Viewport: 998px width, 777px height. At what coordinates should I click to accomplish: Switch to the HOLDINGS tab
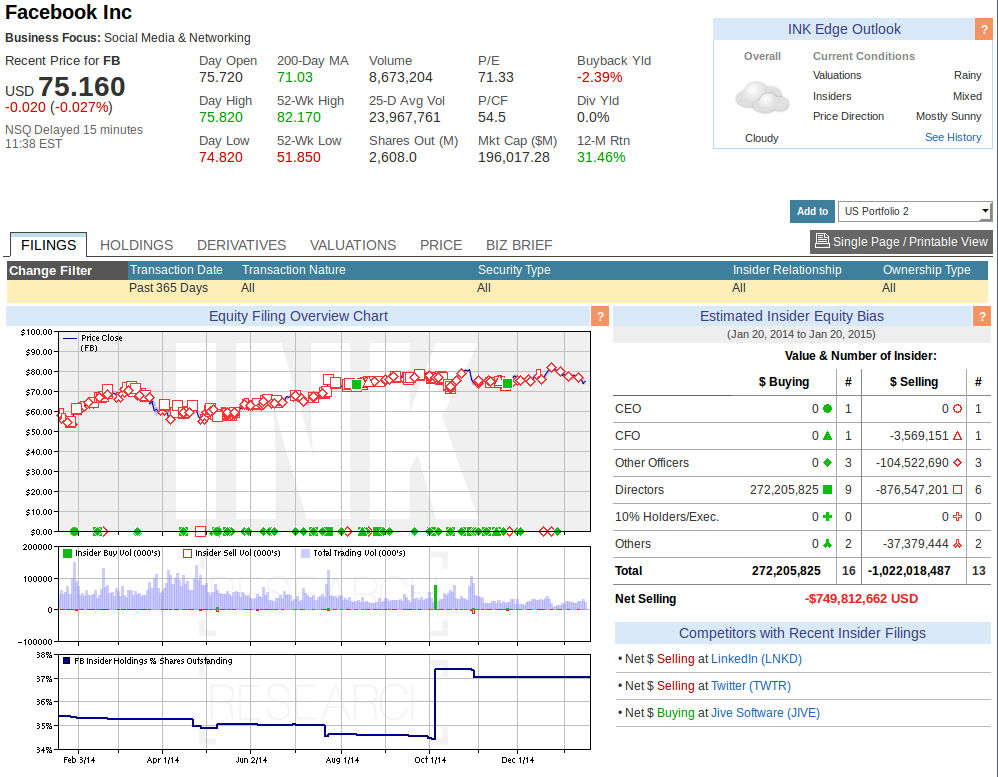click(x=136, y=245)
